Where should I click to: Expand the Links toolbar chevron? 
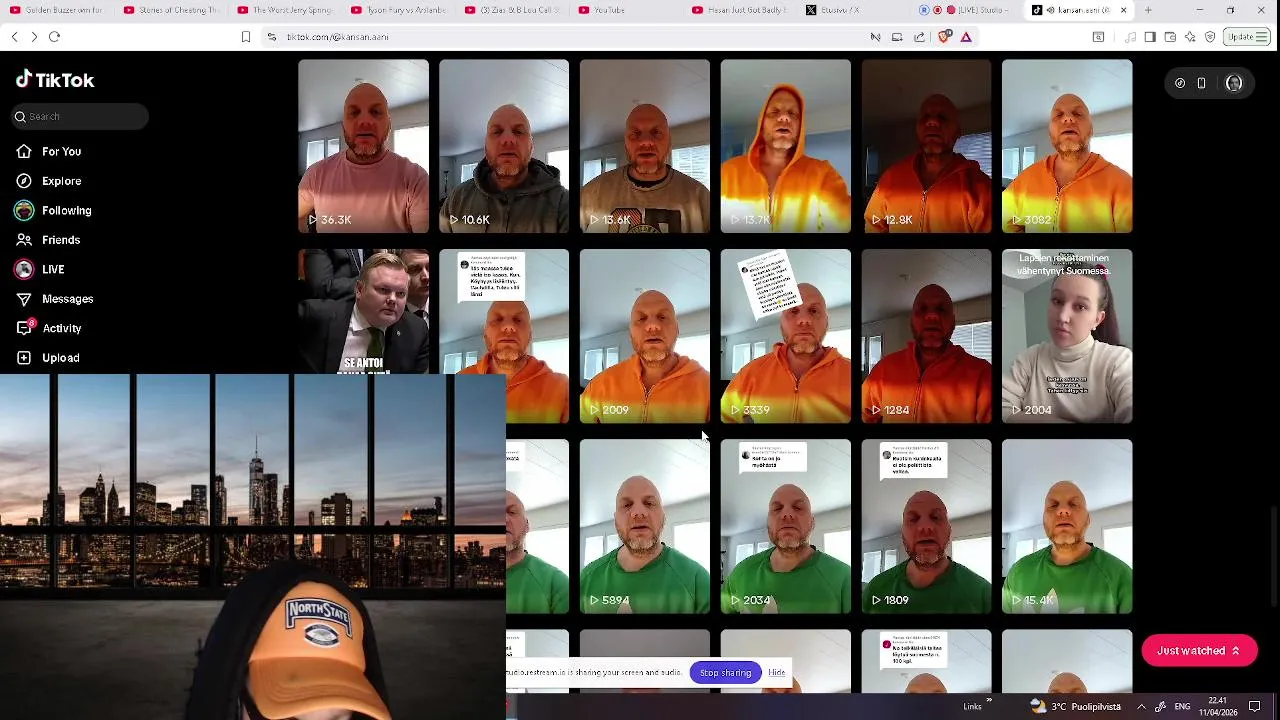coord(989,701)
